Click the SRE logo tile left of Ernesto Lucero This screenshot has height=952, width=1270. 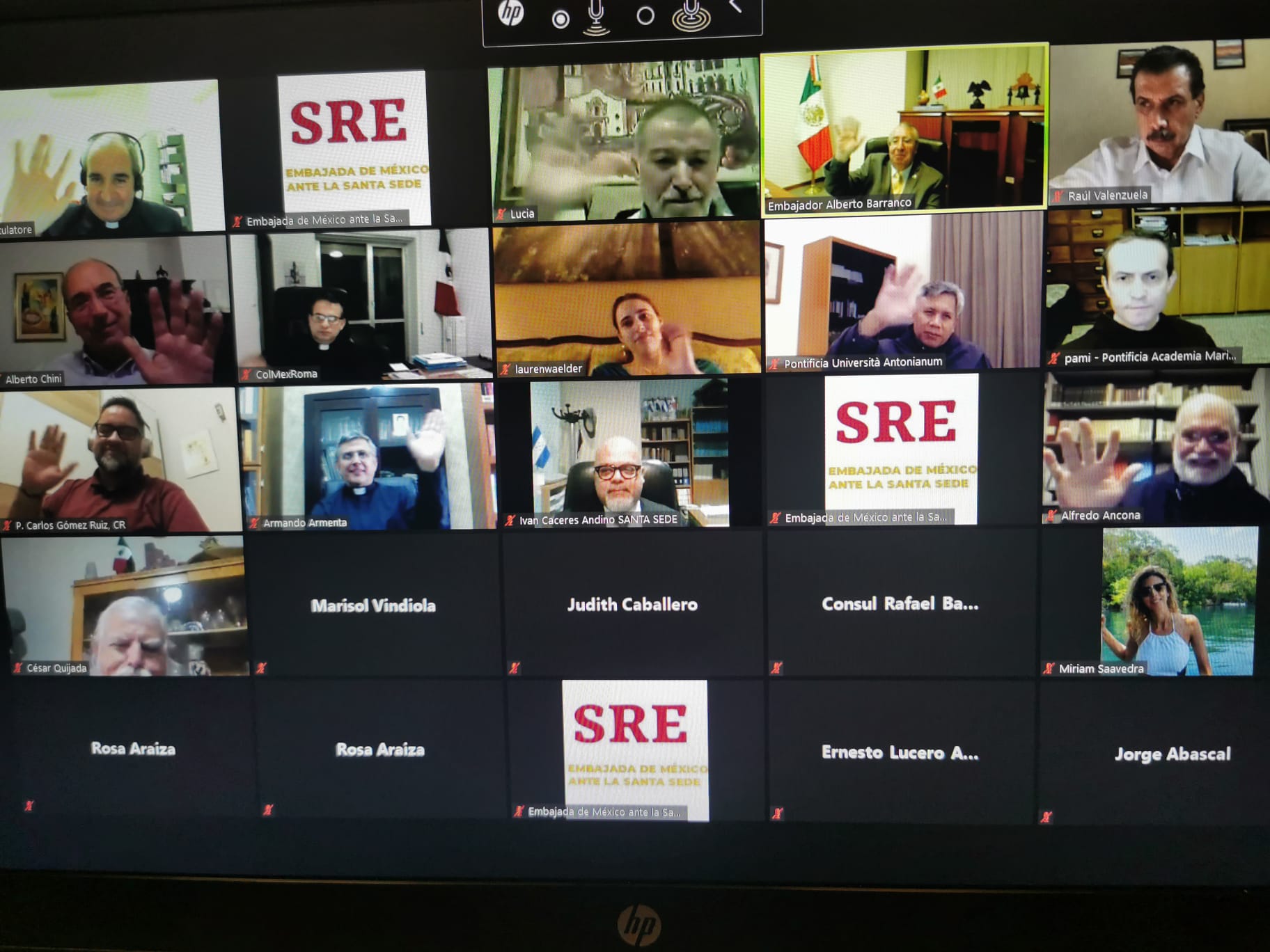click(635, 750)
